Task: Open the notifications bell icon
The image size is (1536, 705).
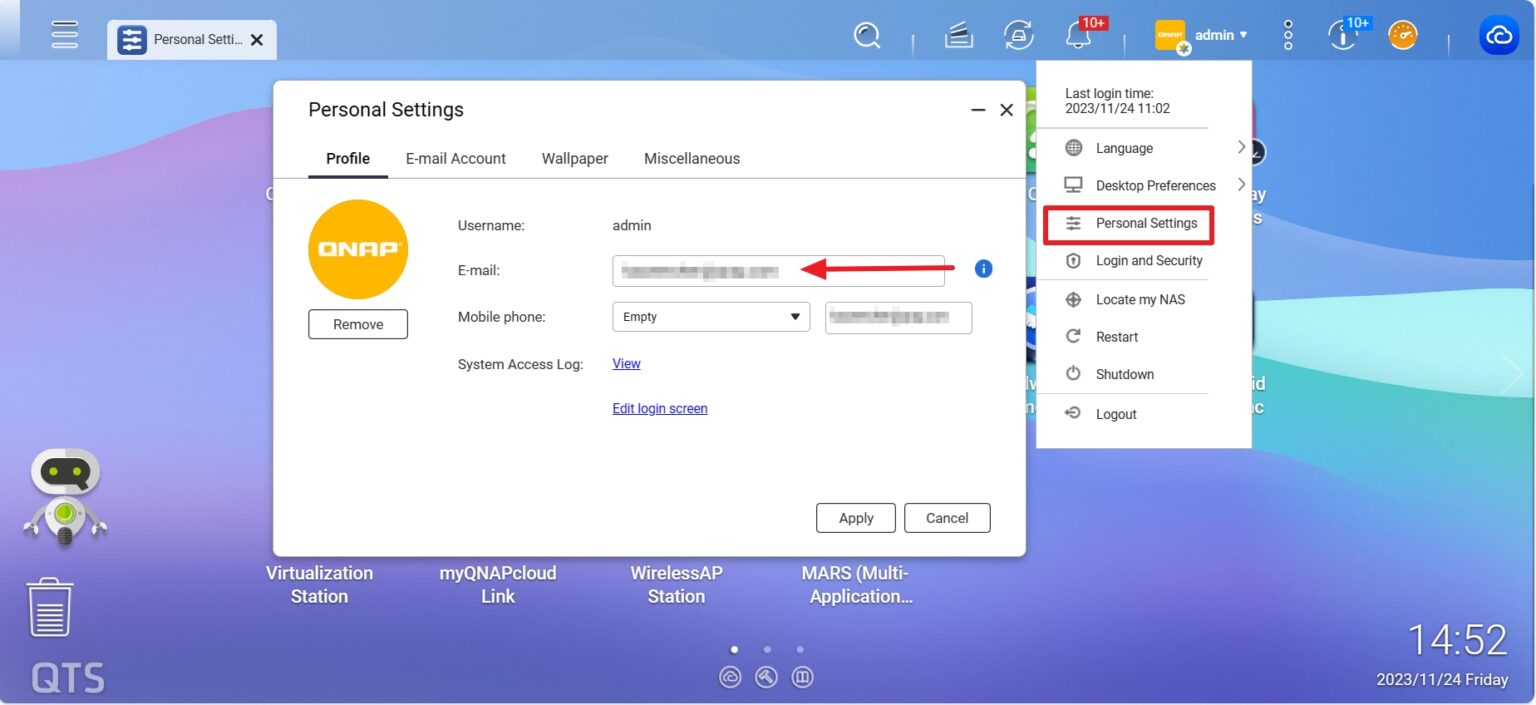Action: coord(1078,36)
